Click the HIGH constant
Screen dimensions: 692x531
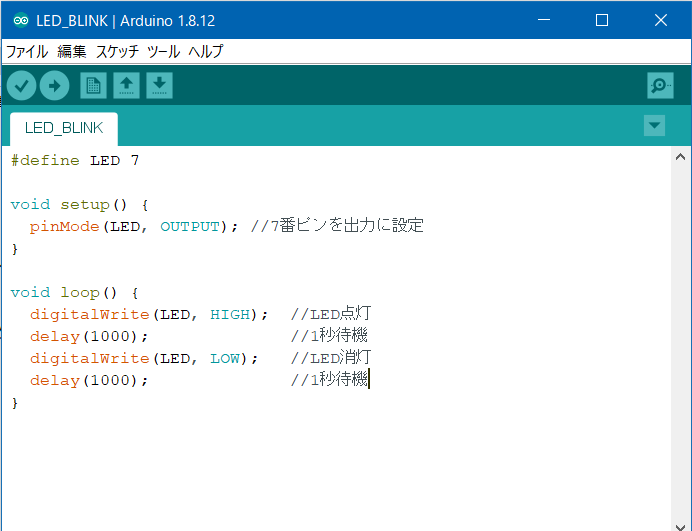[230, 315]
